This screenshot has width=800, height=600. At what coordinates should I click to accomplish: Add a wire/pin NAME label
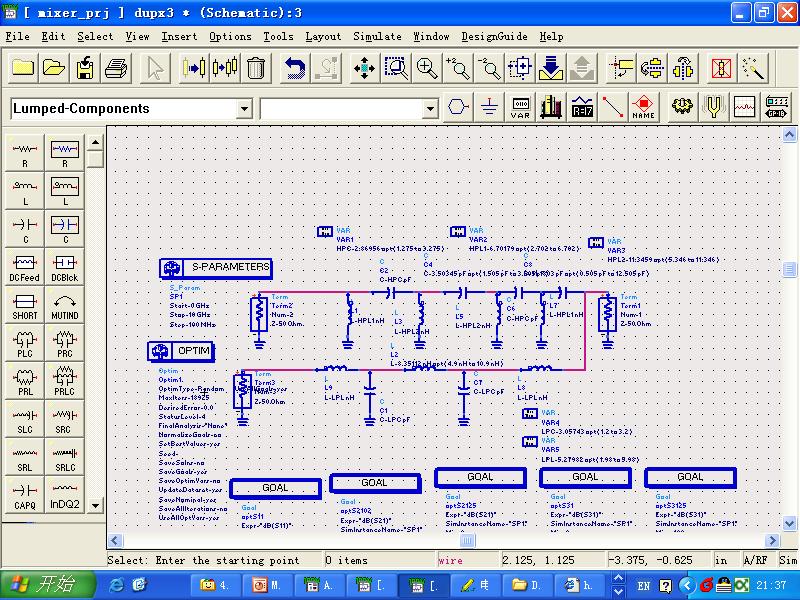point(643,107)
